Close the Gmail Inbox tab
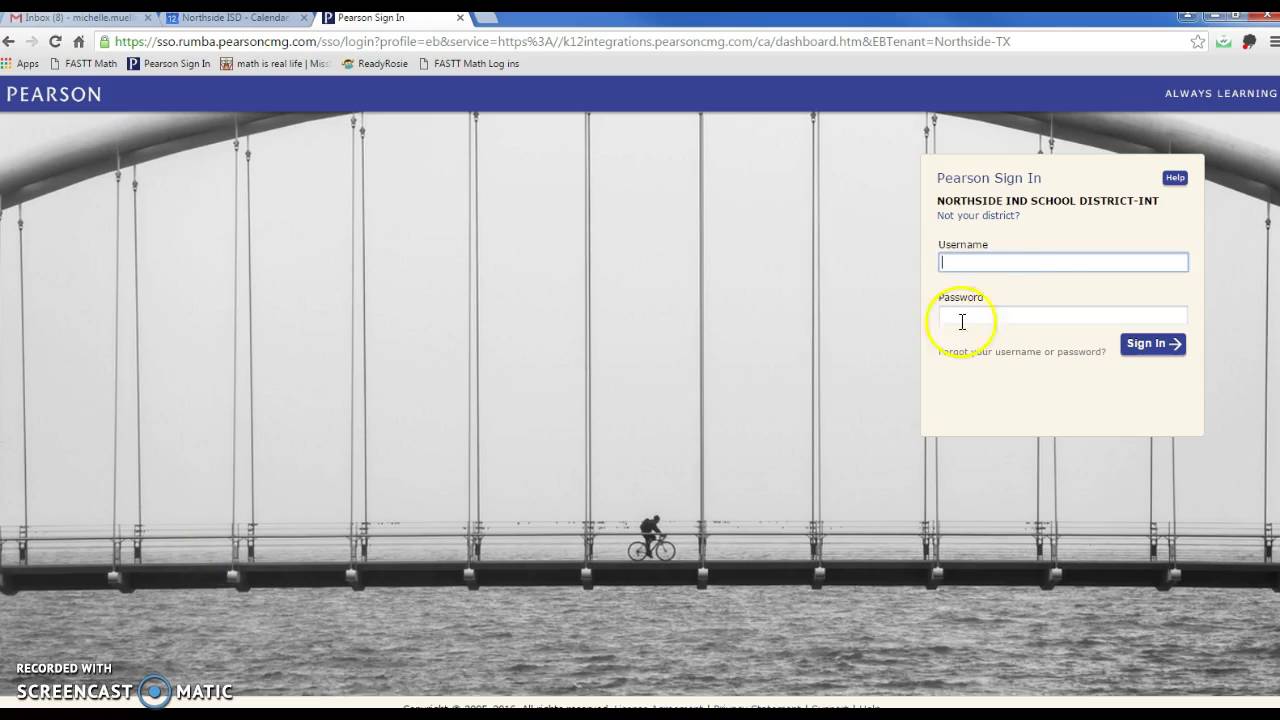Screen dimensions: 1280x720 click(x=148, y=18)
